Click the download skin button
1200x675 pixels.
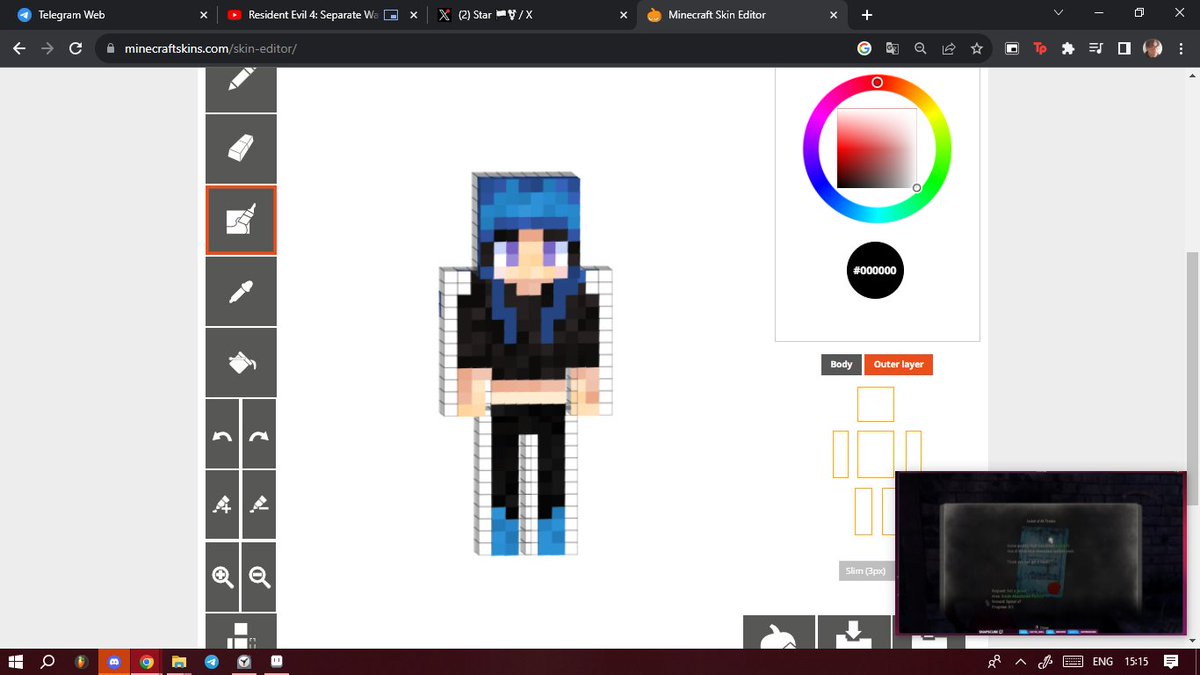click(854, 631)
